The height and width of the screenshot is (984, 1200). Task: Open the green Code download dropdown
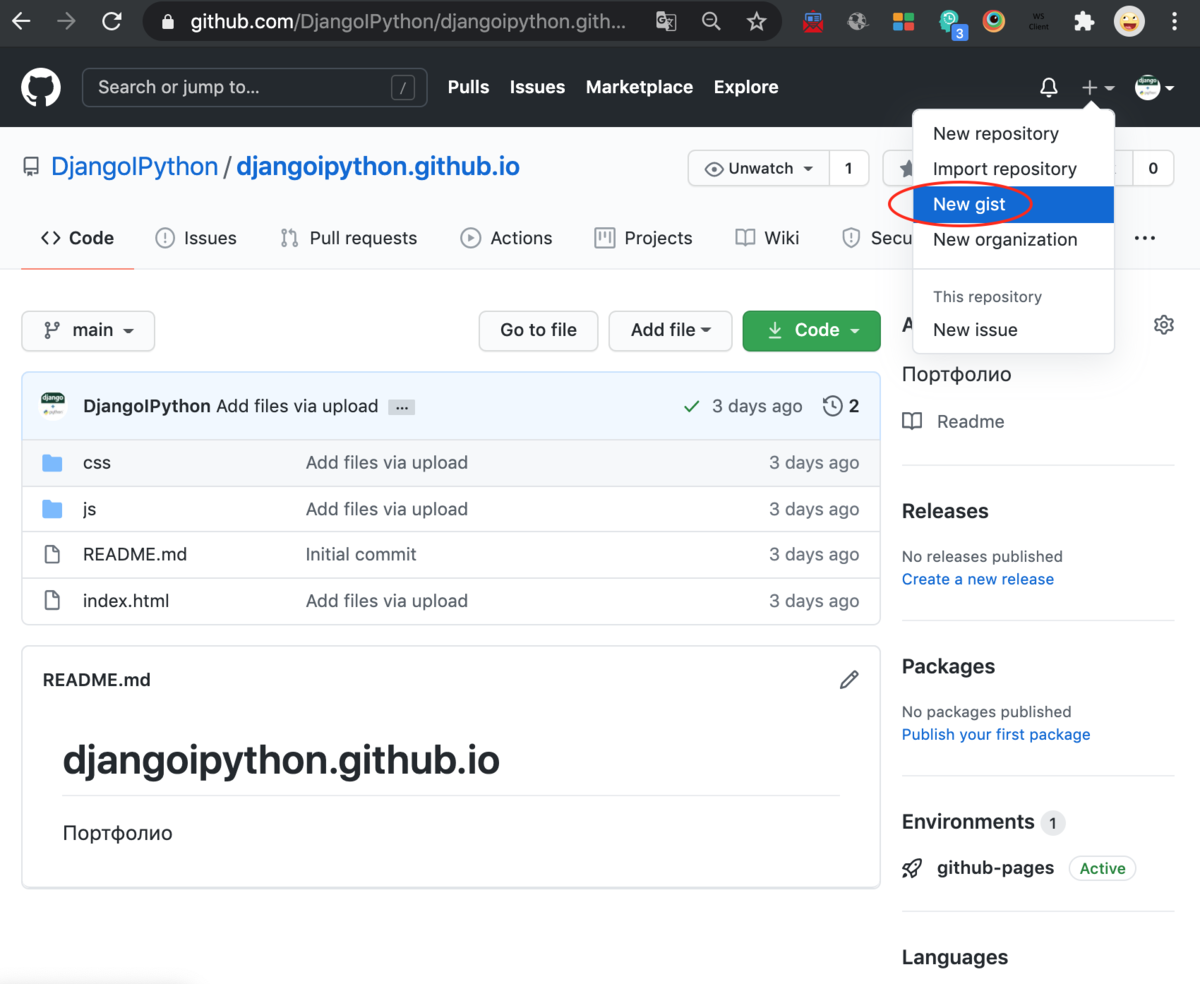(x=812, y=331)
